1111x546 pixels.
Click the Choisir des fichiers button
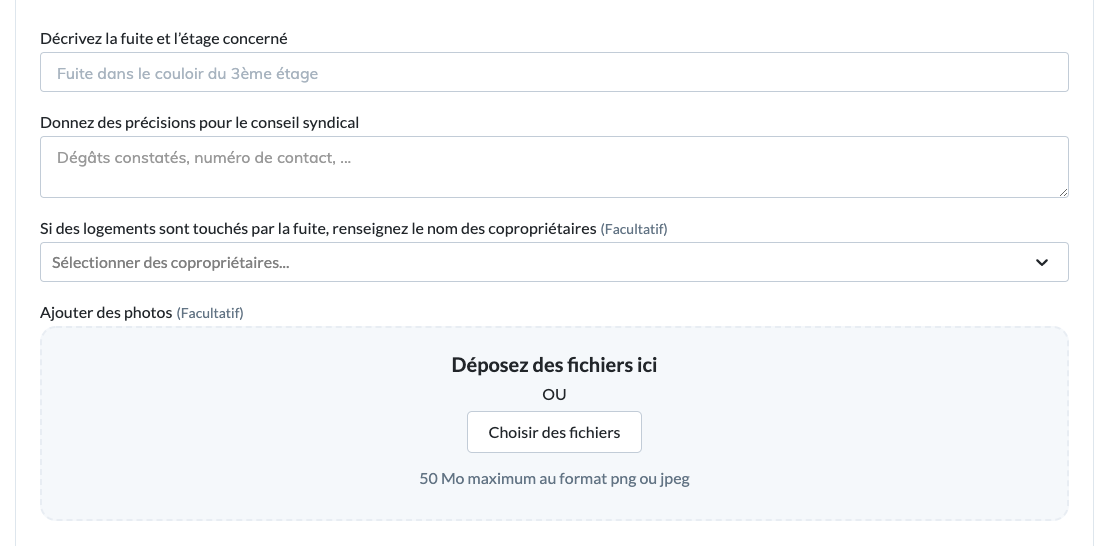point(554,432)
